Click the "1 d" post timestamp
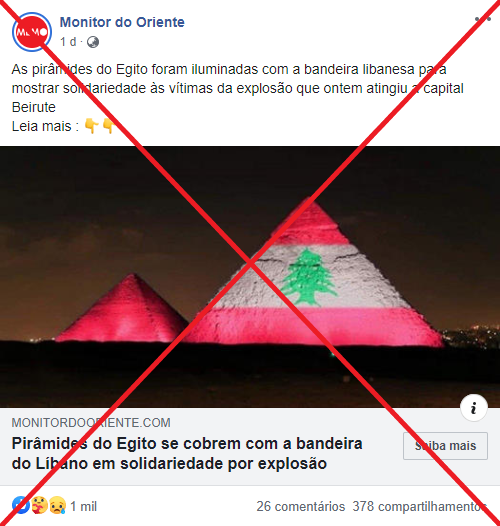This screenshot has height=526, width=500. (68, 42)
